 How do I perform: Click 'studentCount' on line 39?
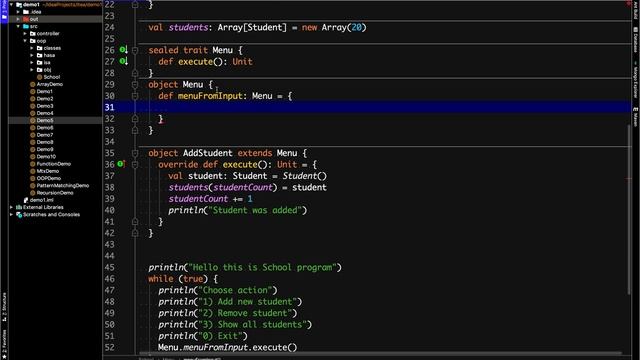pyautogui.click(x=198, y=199)
